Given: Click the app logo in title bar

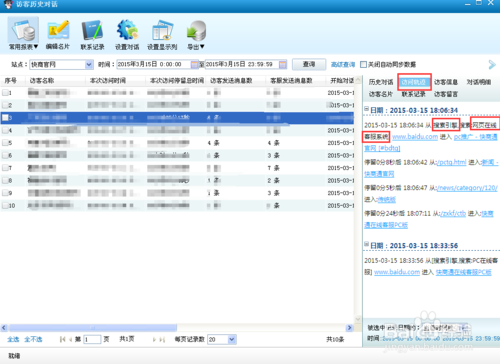Looking at the screenshot, I should pyautogui.click(x=8, y=4).
